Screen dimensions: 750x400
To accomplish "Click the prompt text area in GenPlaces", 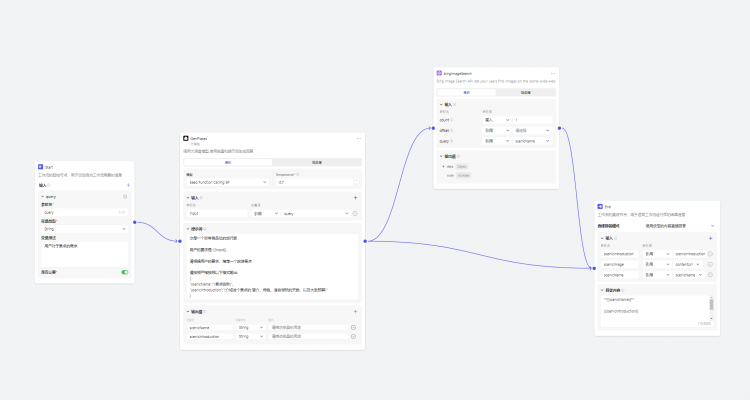I will pyautogui.click(x=272, y=267).
